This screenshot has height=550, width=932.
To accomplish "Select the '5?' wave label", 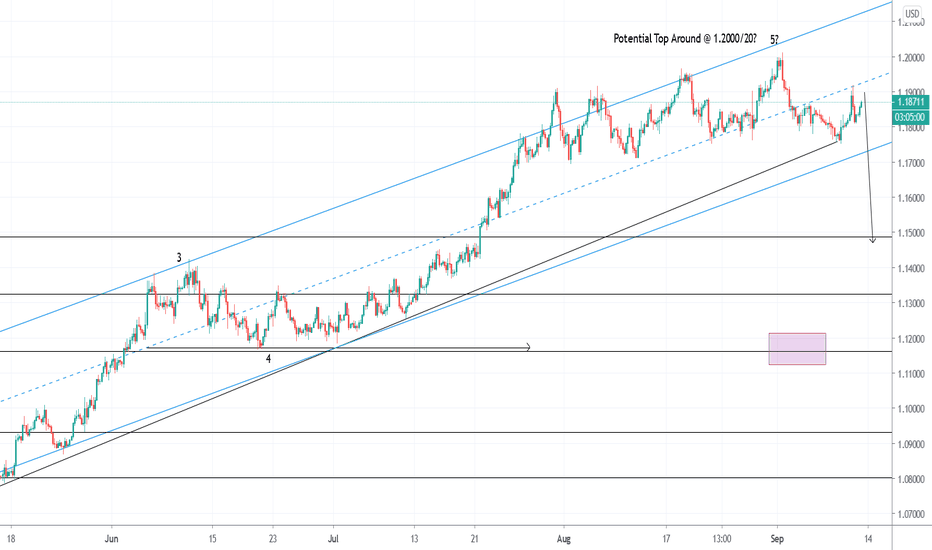I will [x=774, y=40].
